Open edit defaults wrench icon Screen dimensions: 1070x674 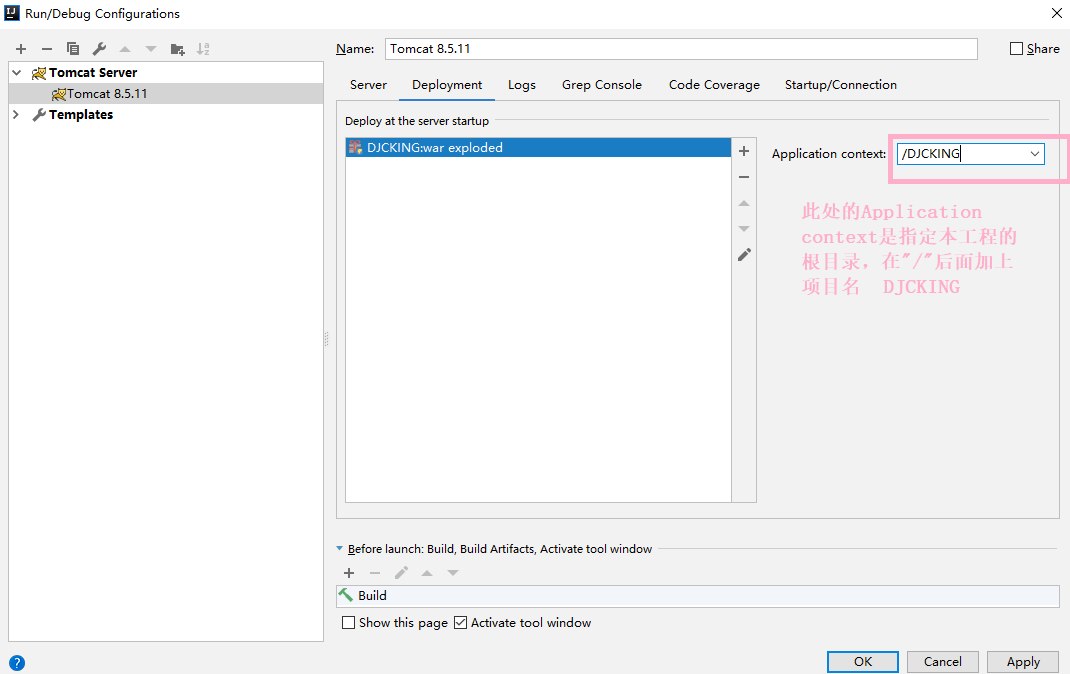pyautogui.click(x=99, y=49)
